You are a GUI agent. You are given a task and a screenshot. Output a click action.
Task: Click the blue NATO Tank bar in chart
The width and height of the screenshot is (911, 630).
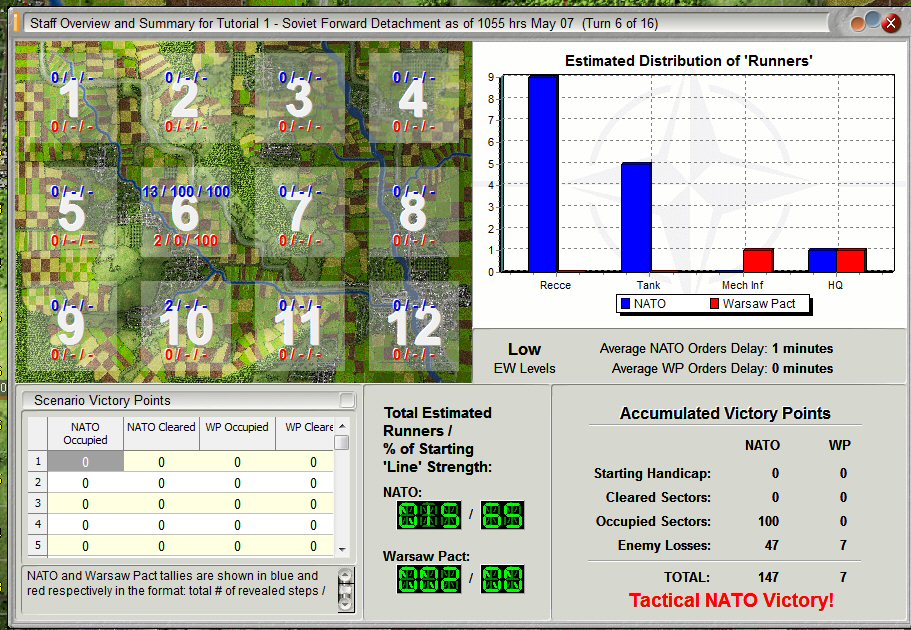[636, 217]
